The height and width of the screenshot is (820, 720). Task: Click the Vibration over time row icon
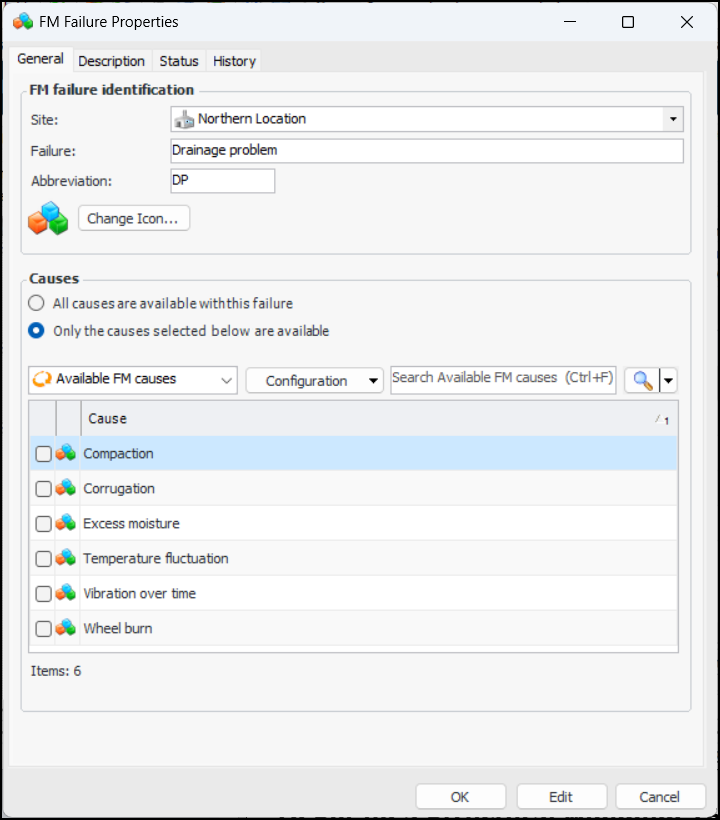66,593
